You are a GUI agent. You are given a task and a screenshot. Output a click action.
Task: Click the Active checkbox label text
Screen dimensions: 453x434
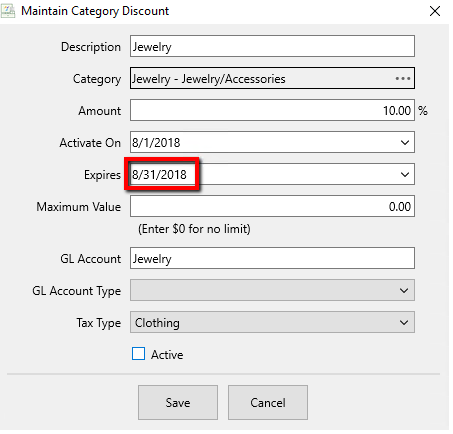(x=167, y=354)
